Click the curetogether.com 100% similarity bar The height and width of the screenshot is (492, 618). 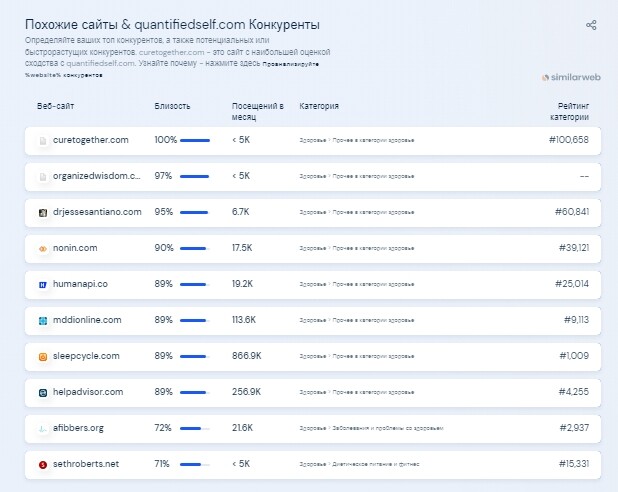click(x=195, y=140)
